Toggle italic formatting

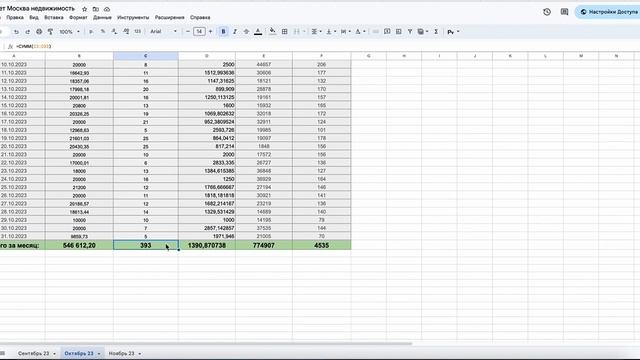tap(235, 31)
